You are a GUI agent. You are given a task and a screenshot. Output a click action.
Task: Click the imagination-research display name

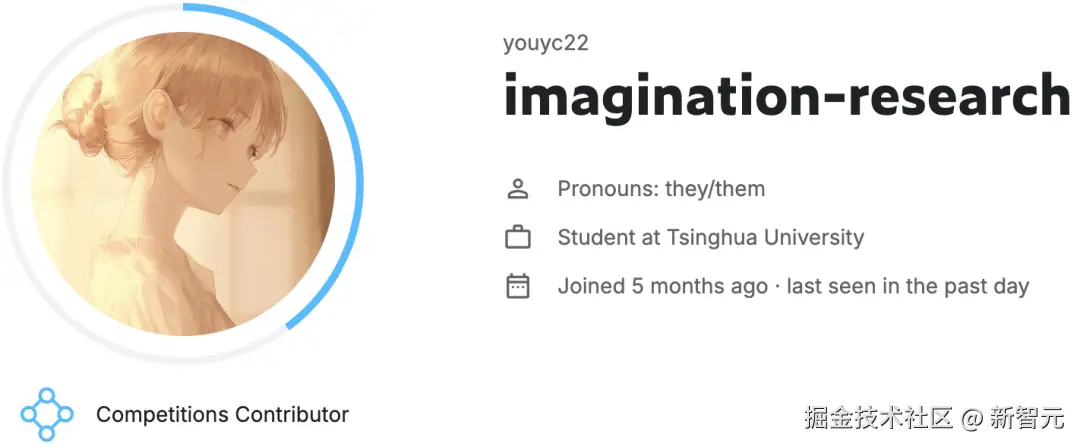pyautogui.click(x=786, y=95)
